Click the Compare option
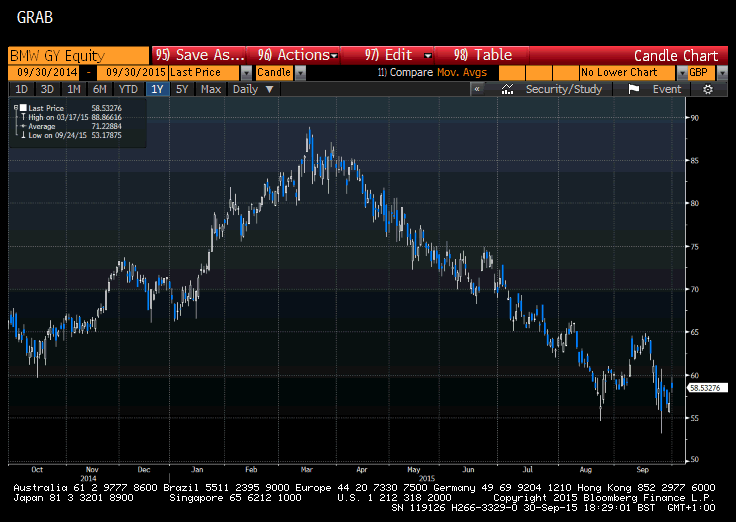736x522 pixels. (406, 72)
